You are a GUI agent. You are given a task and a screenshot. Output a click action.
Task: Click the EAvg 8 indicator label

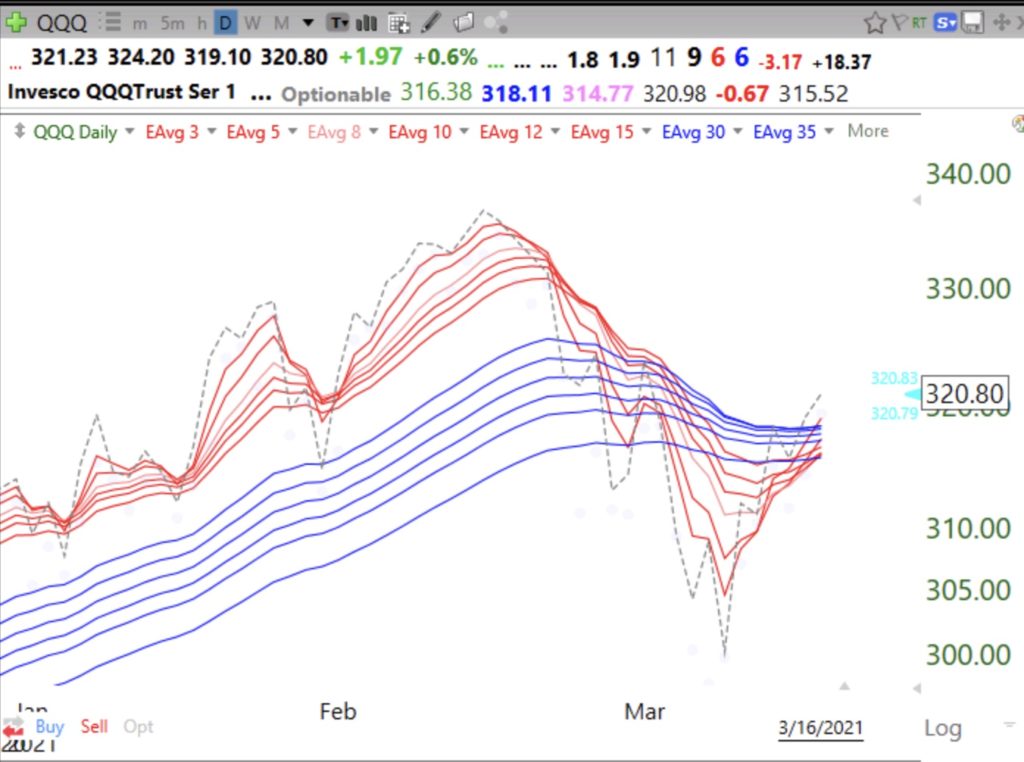[334, 132]
